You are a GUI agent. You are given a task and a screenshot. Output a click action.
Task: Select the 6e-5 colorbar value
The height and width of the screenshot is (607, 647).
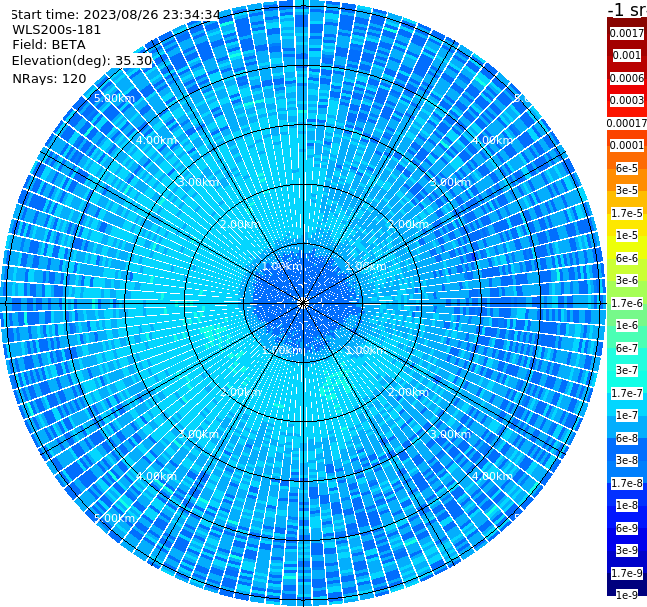pyautogui.click(x=627, y=168)
